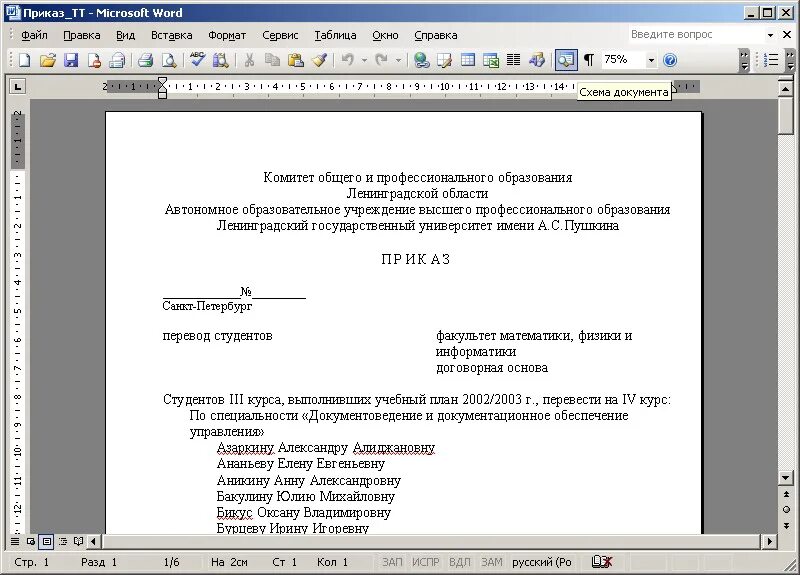
Task: Switch to Reading Layout view
Action: point(78,541)
